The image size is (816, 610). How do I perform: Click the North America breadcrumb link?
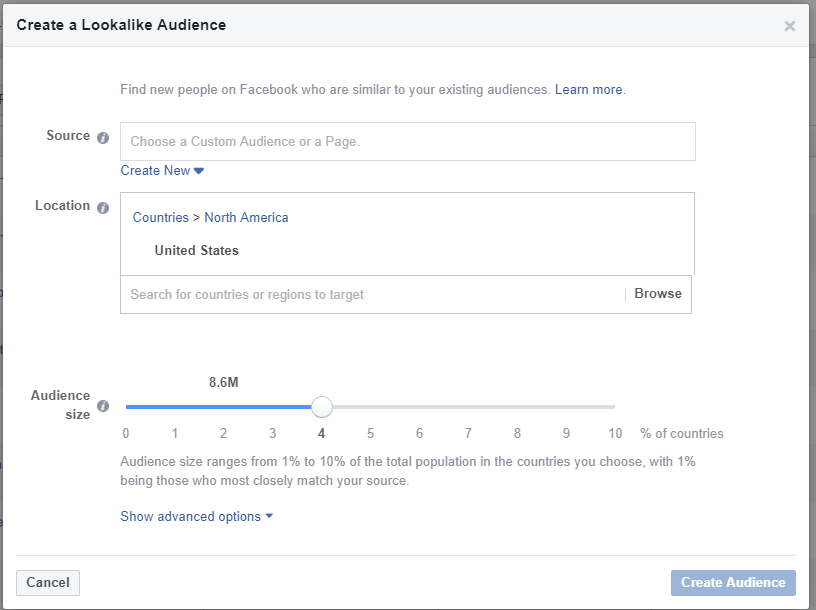click(246, 218)
